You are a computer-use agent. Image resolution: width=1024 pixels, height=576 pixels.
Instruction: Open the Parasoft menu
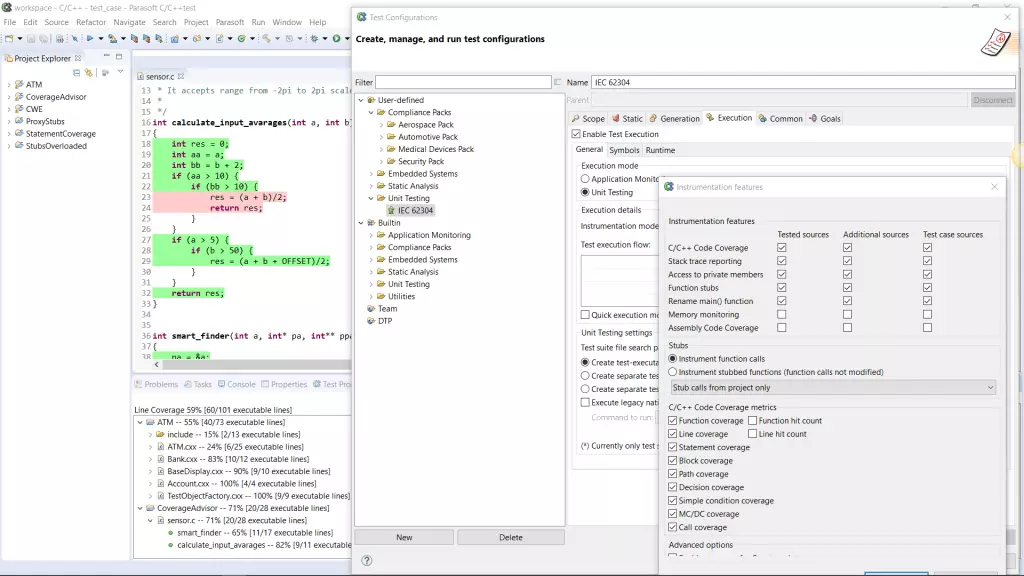[230, 22]
